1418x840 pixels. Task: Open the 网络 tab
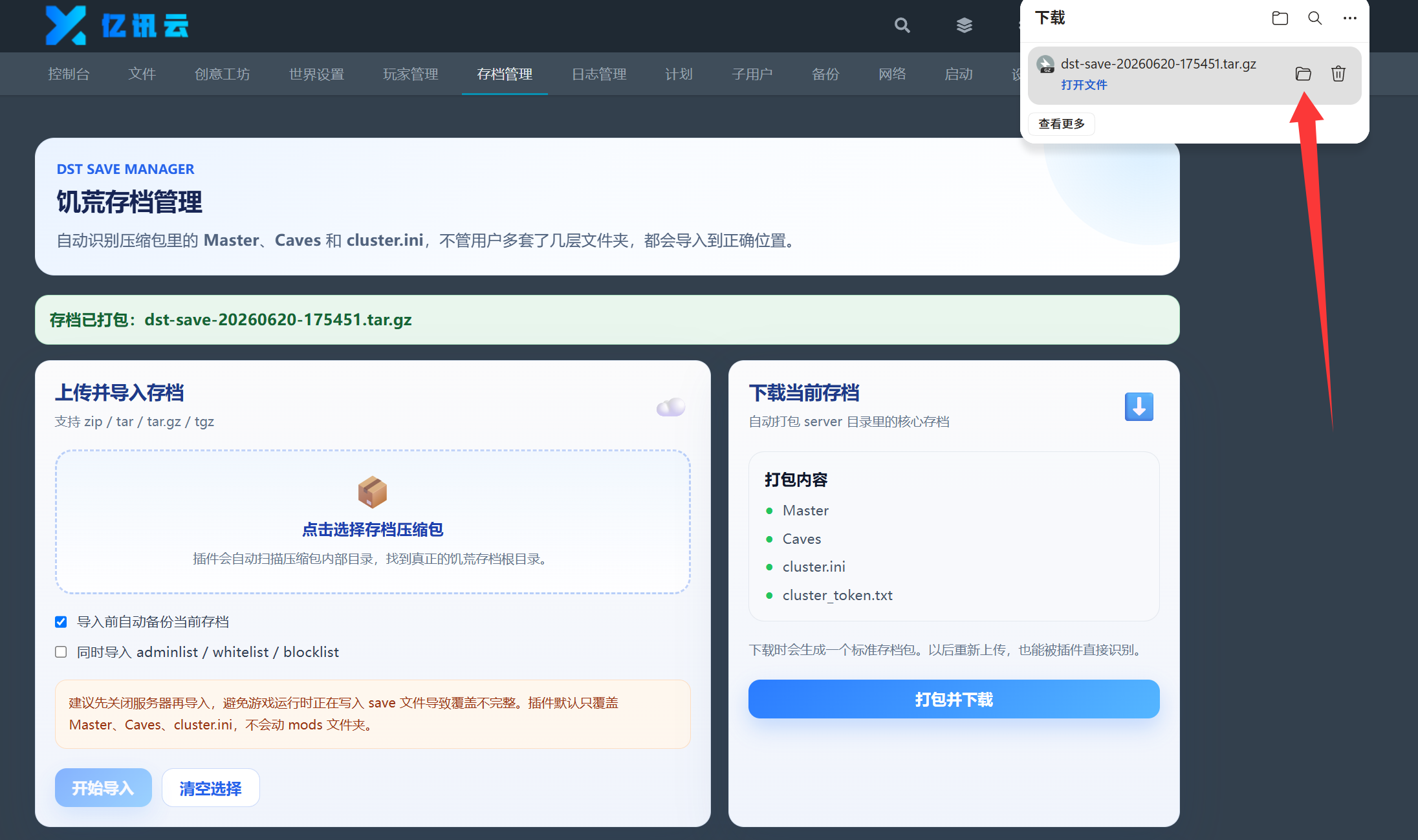click(892, 74)
